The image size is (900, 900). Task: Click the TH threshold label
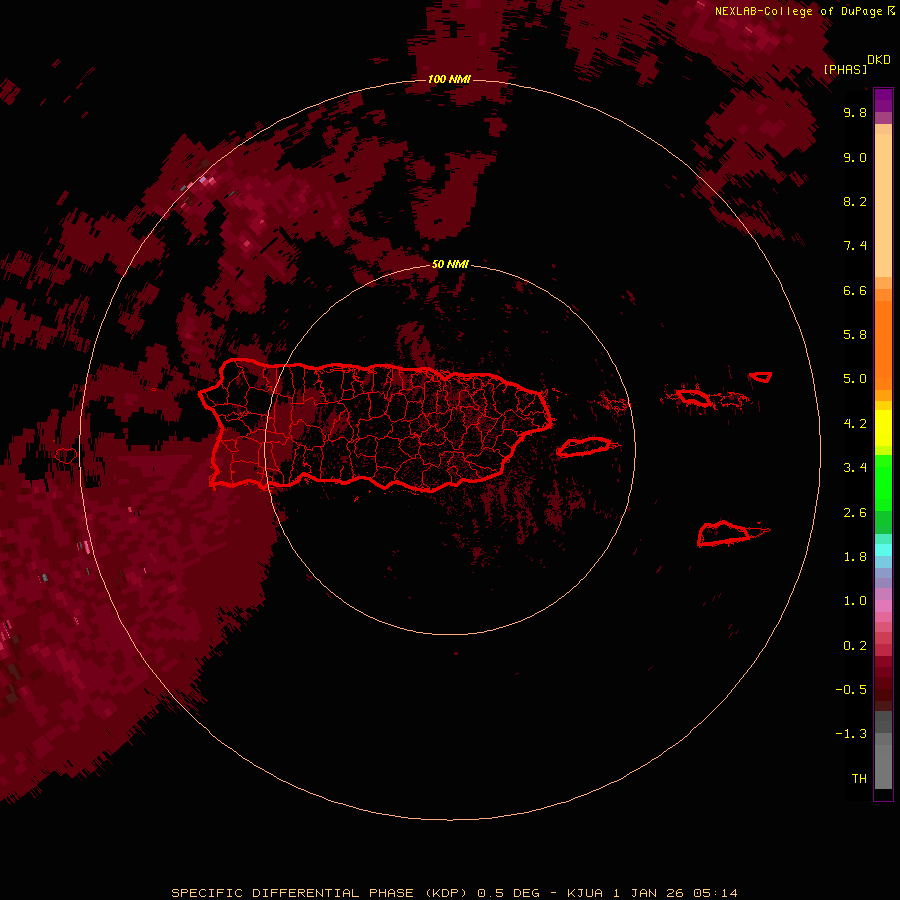[x=859, y=779]
